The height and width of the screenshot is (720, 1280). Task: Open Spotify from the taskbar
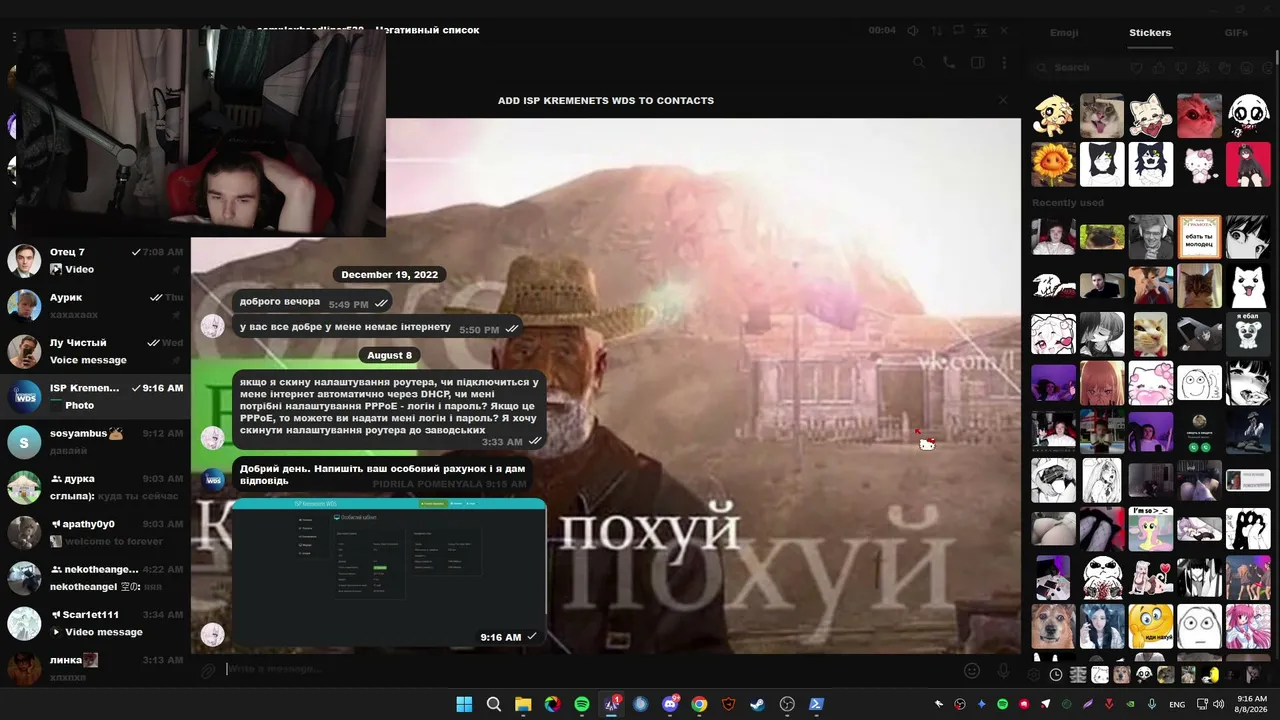click(582, 704)
